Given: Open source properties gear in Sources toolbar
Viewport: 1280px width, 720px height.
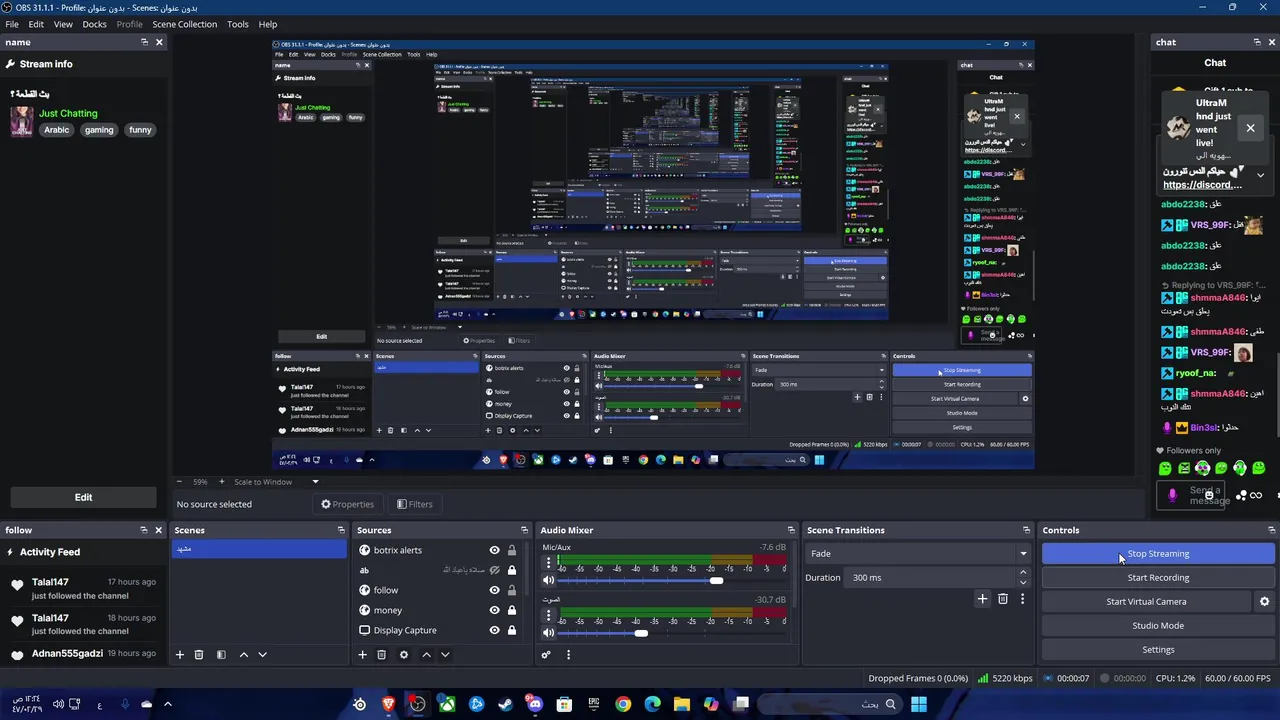Looking at the screenshot, I should tap(404, 655).
